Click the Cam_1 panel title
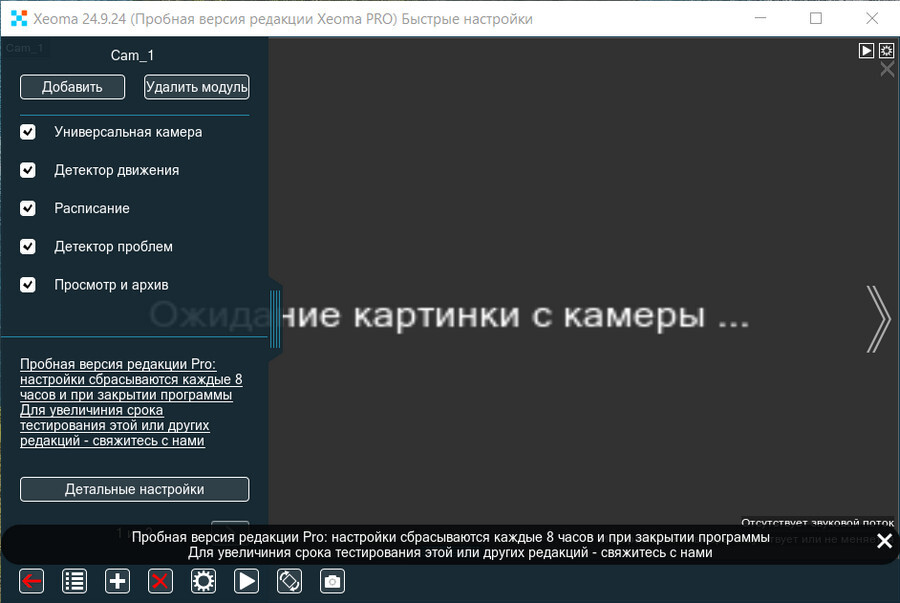The width and height of the screenshot is (900, 603). (x=132, y=56)
